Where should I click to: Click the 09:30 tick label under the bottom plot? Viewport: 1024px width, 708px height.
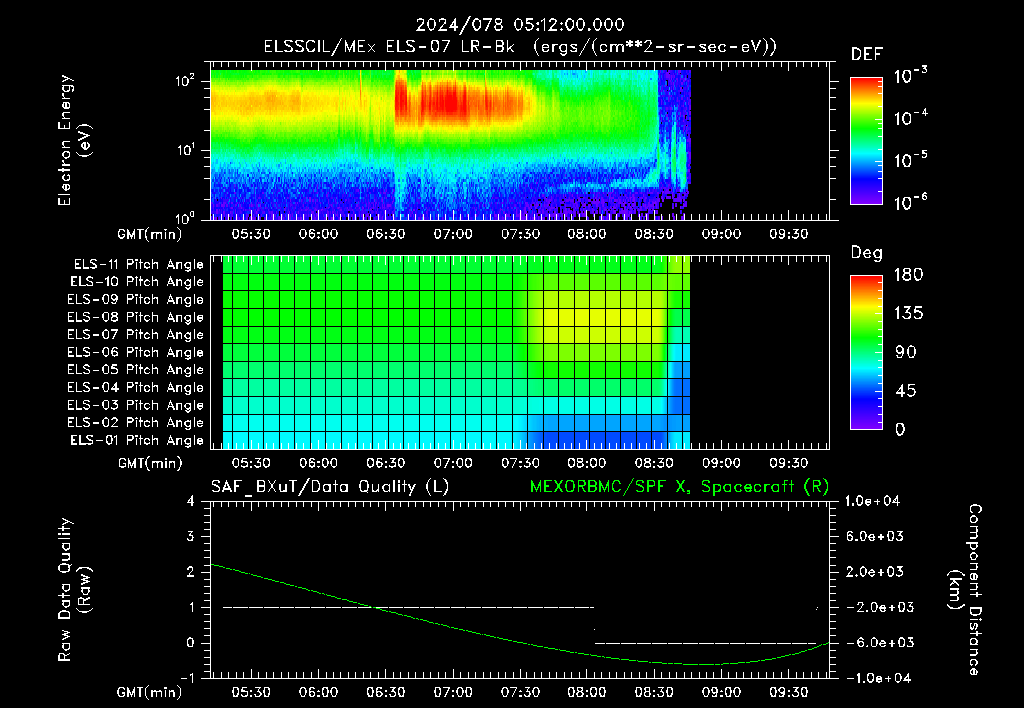point(788,692)
